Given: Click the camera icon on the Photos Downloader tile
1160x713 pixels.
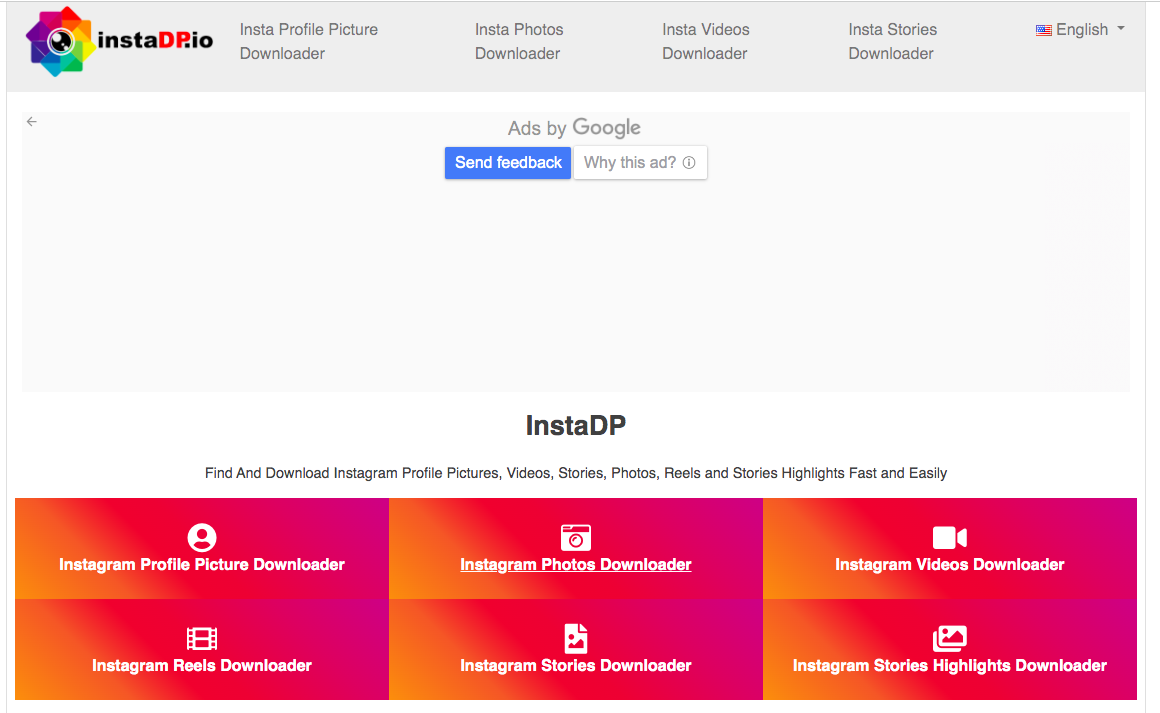Looking at the screenshot, I should tap(576, 538).
